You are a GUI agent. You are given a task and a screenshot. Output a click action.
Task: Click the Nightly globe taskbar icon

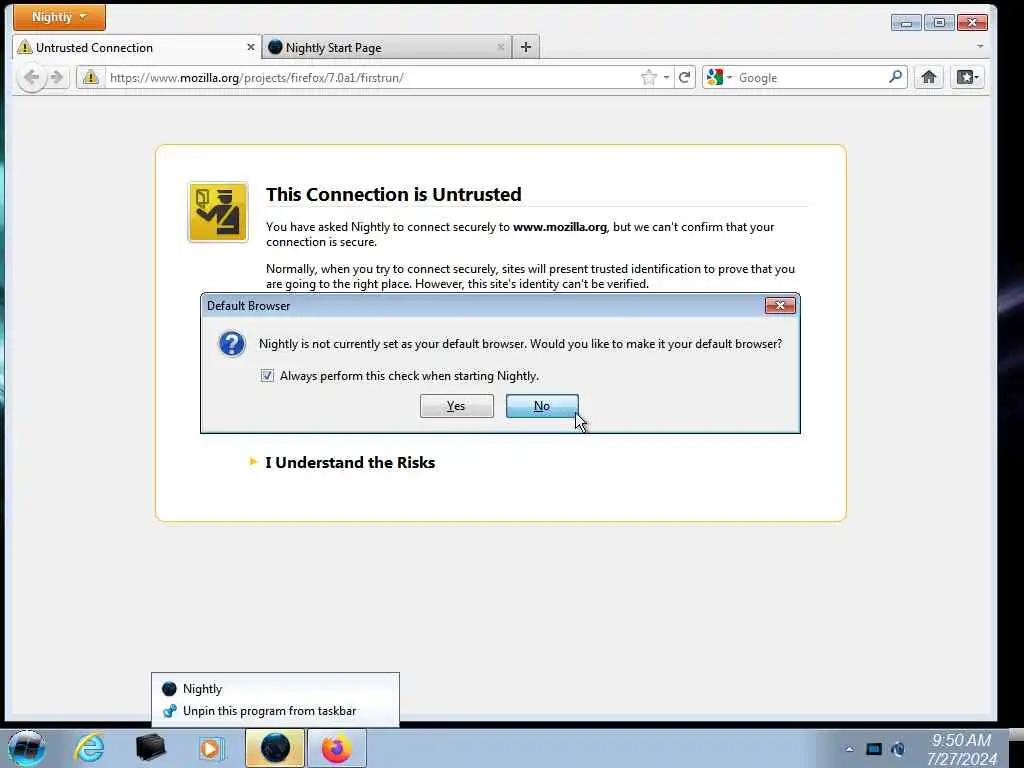pos(275,748)
